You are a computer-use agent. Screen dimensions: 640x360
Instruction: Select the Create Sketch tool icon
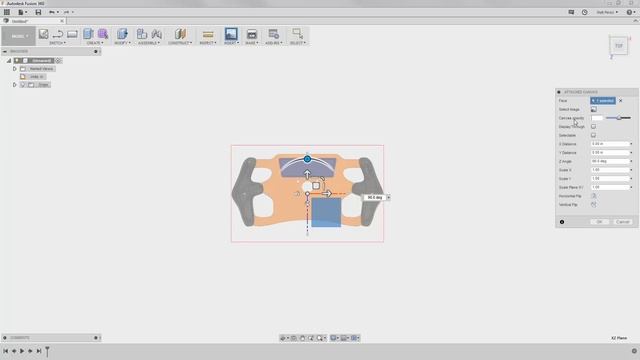43,34
